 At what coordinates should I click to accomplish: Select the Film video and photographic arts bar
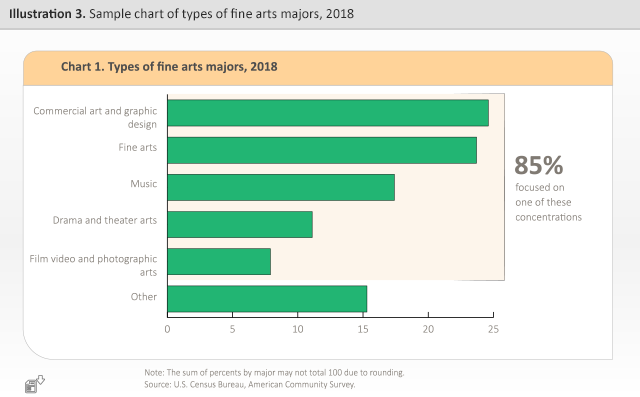pyautogui.click(x=219, y=262)
